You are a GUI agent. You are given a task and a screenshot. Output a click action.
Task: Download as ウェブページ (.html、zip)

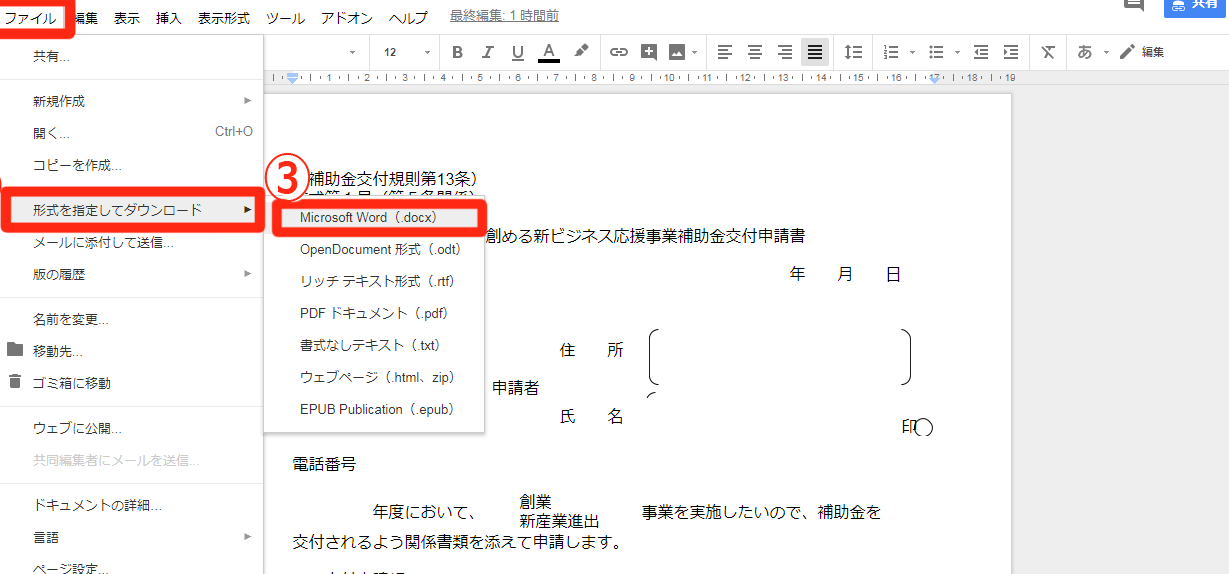point(374,377)
